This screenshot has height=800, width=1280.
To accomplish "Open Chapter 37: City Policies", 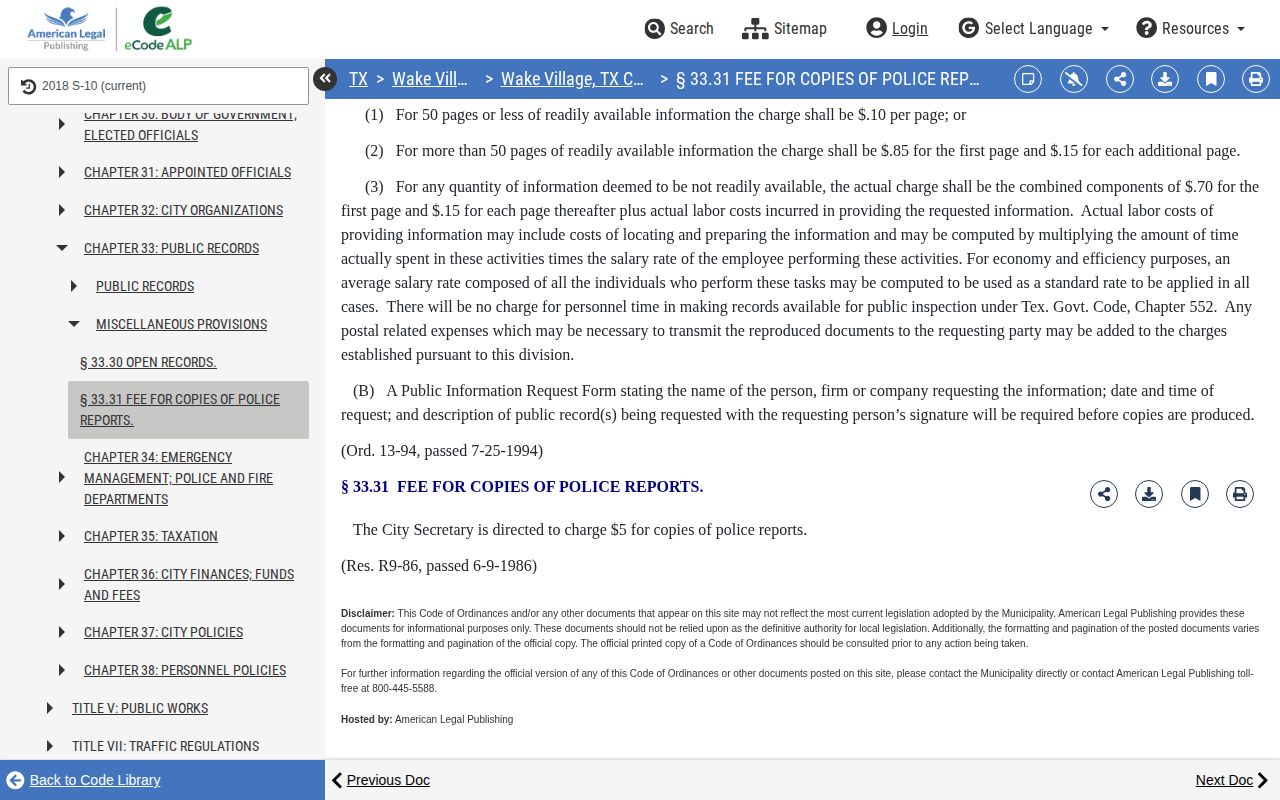I will pyautogui.click(x=163, y=632).
